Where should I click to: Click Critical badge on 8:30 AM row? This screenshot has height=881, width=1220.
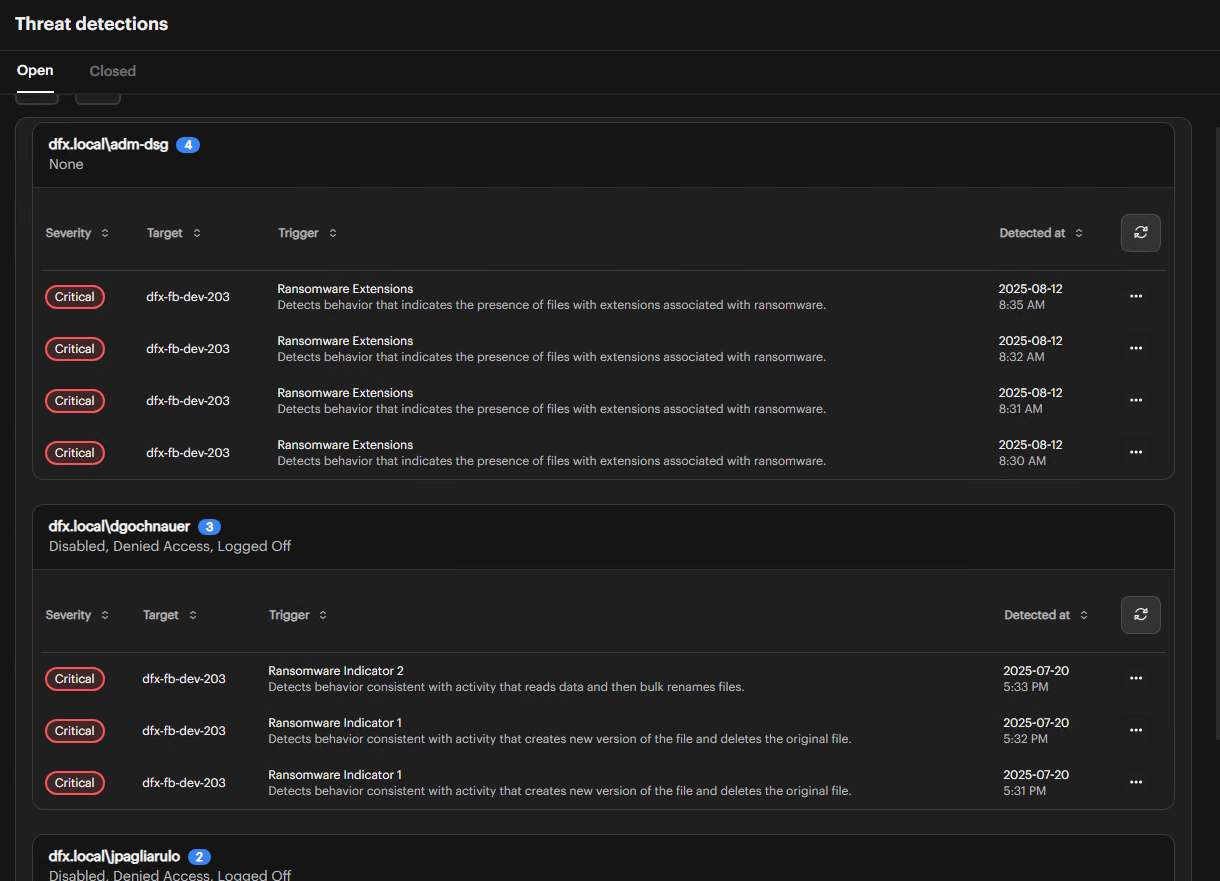75,453
